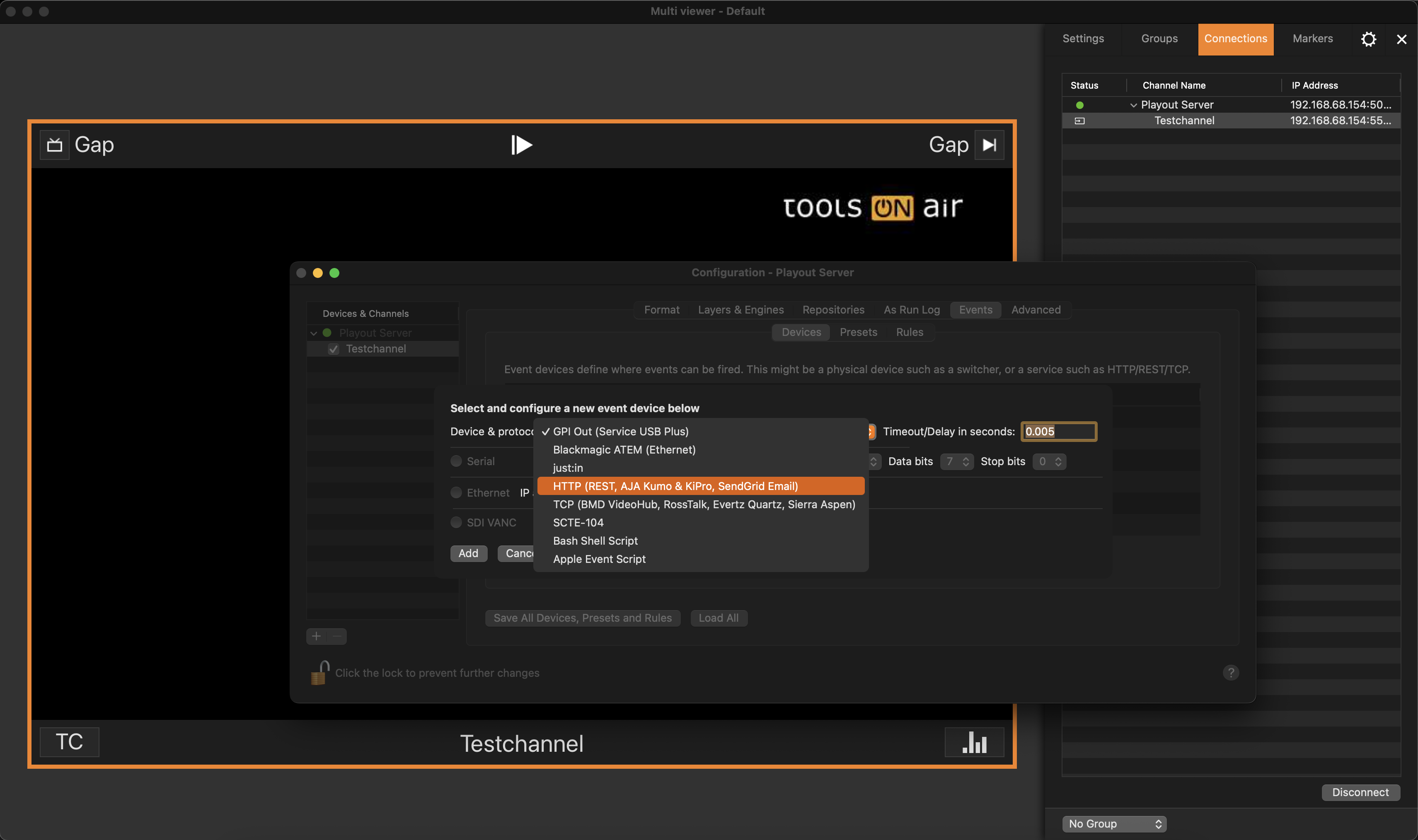Screen dimensions: 1418x840
Task: Choose Apple Event Script option
Action: pos(701,559)
